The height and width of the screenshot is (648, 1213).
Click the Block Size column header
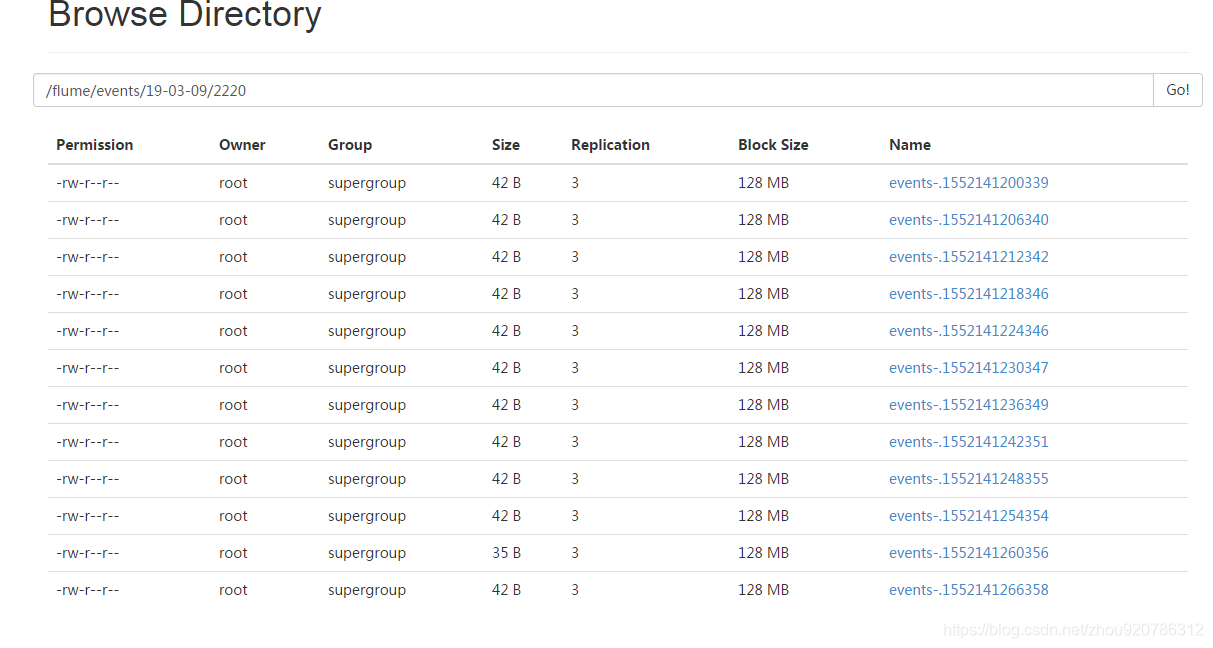(773, 145)
